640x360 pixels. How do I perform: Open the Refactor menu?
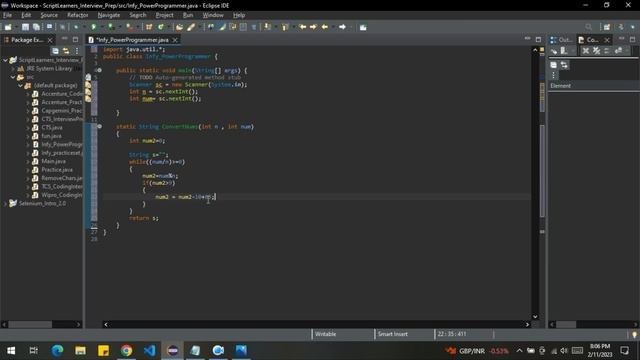tap(78, 15)
